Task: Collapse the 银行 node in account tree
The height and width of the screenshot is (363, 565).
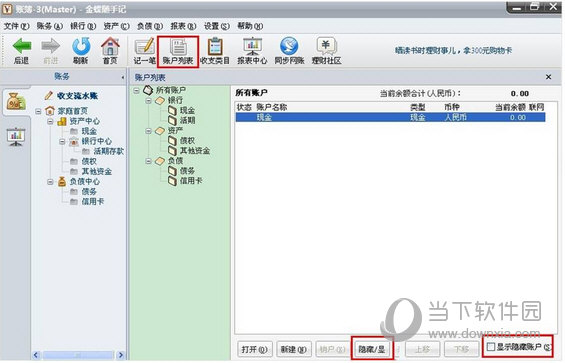Action: click(x=148, y=101)
